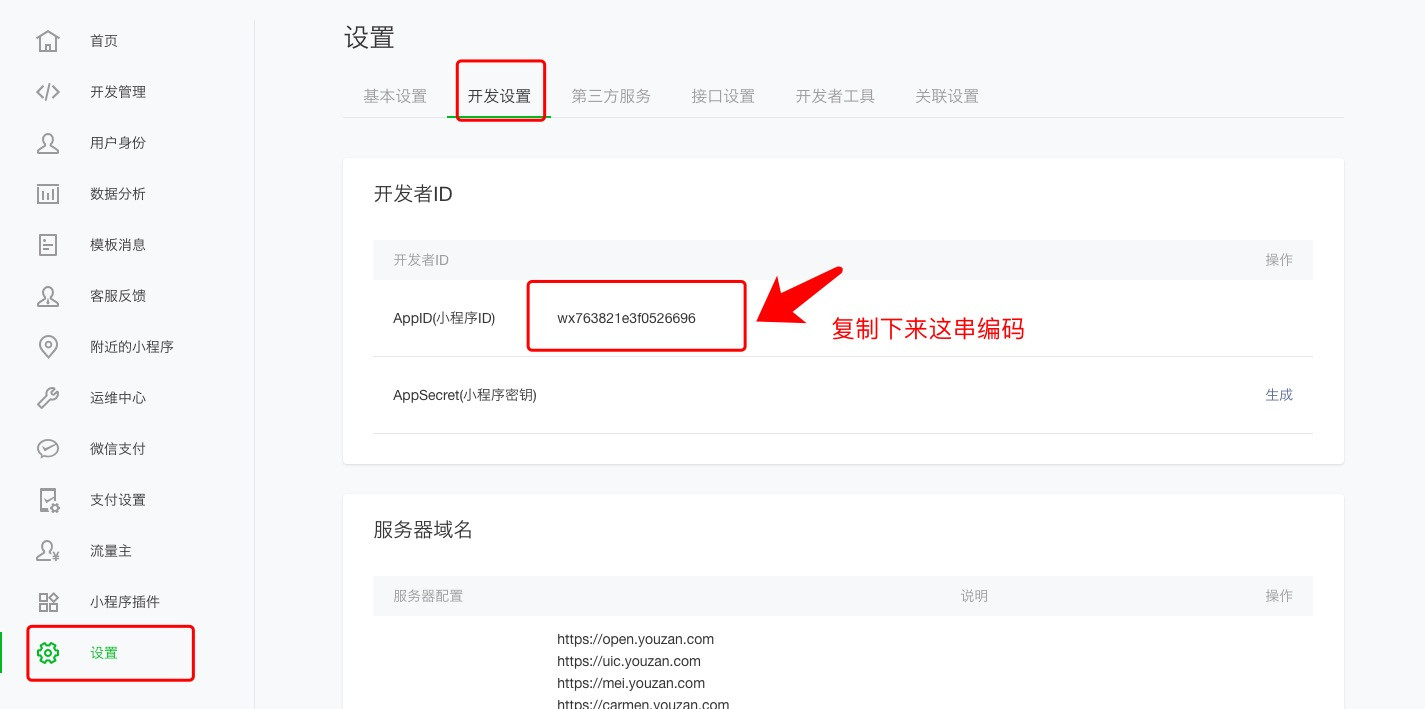Switch to the 基本设置 tab
The width and height of the screenshot is (1425, 709).
395,96
